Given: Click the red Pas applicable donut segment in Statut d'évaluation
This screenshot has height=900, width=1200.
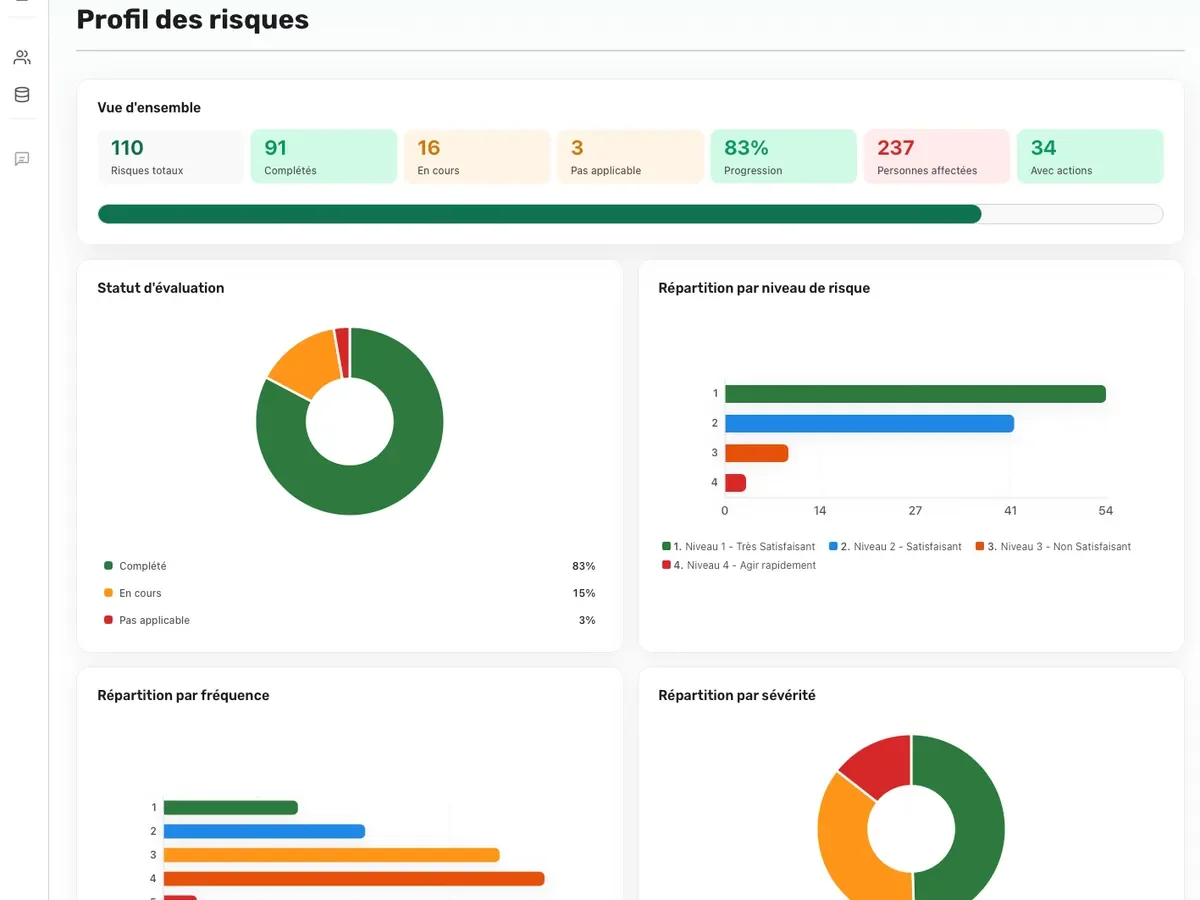Looking at the screenshot, I should pyautogui.click(x=342, y=353).
